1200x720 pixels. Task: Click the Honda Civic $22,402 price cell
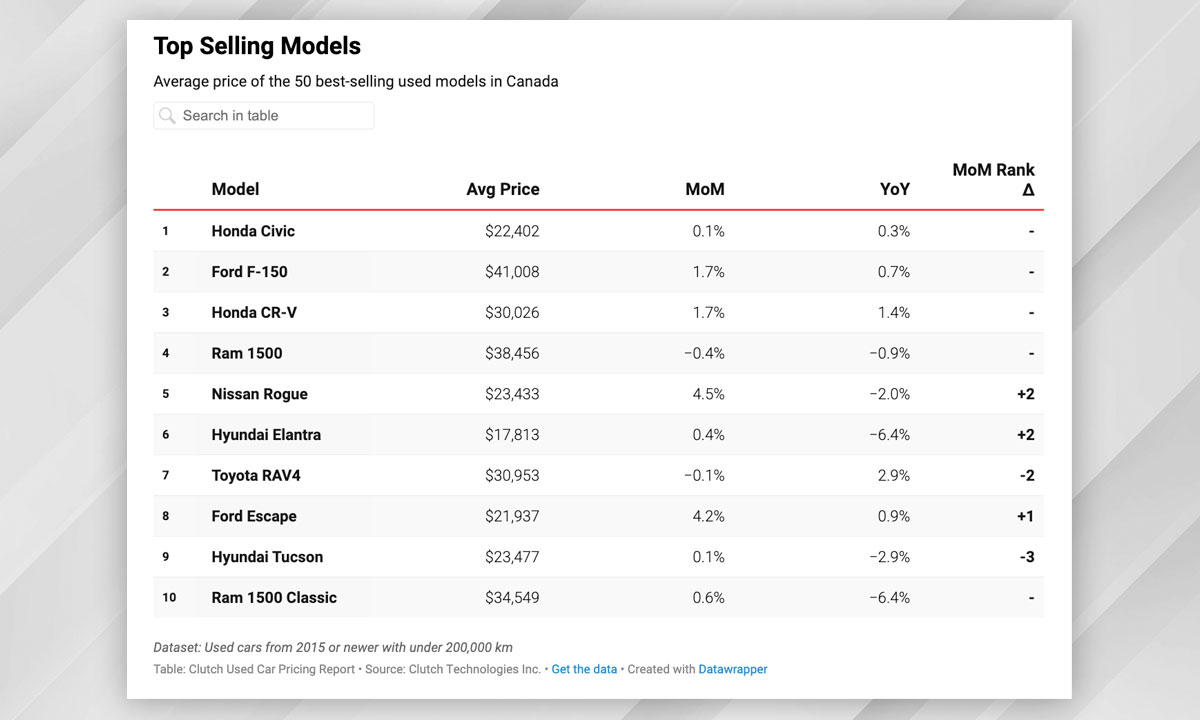pyautogui.click(x=511, y=231)
